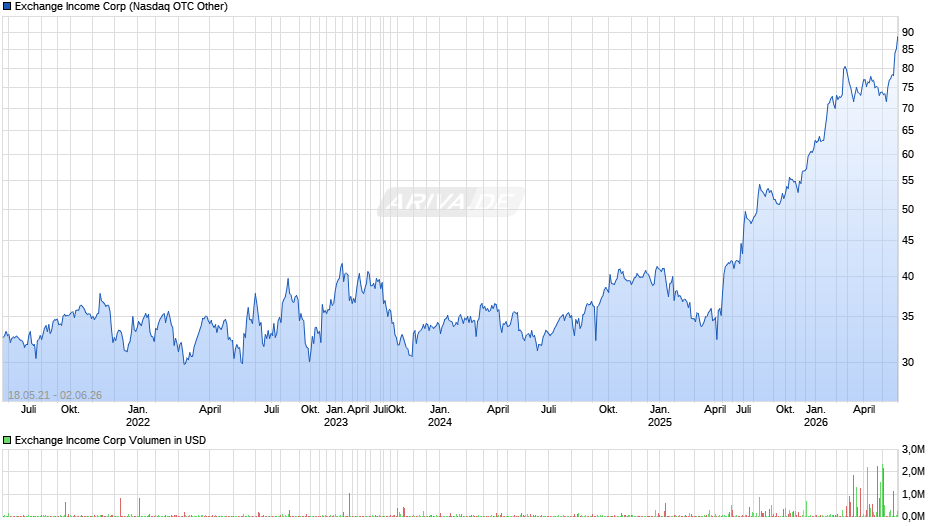Click the price axis value 60

908,154
